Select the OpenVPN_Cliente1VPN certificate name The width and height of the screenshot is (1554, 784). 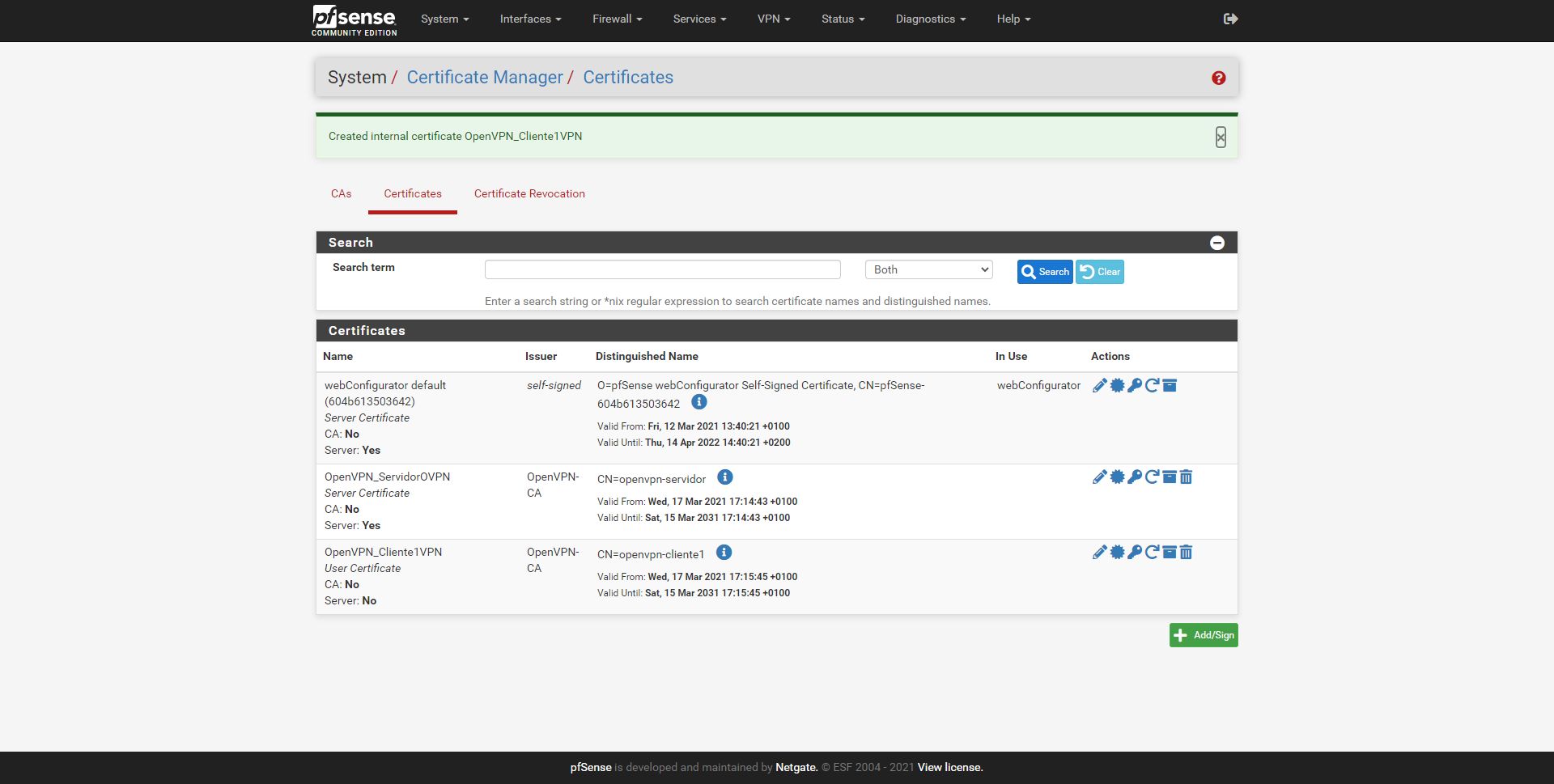pos(384,553)
